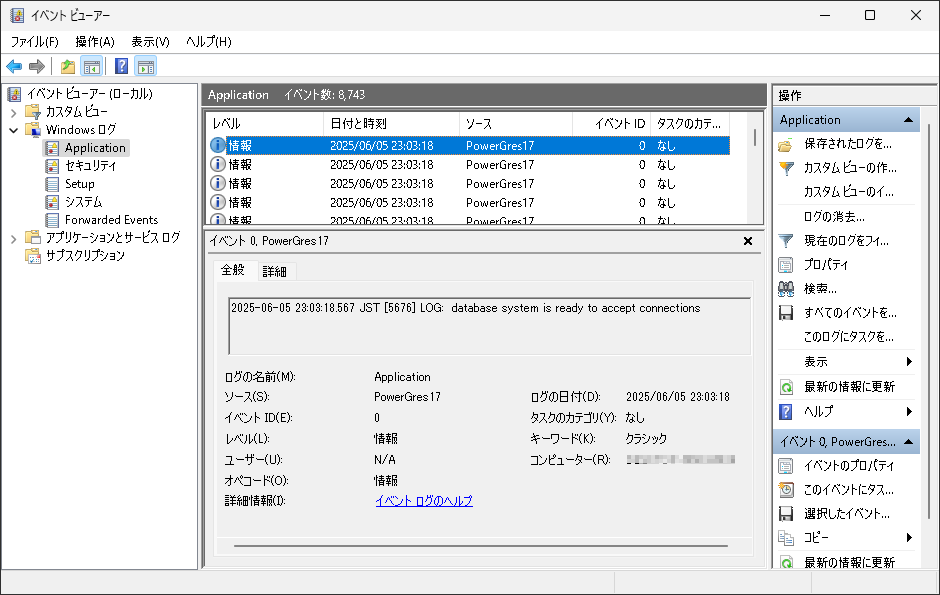
Task: Open the セキュリティ log
Action: pyautogui.click(x=91, y=165)
